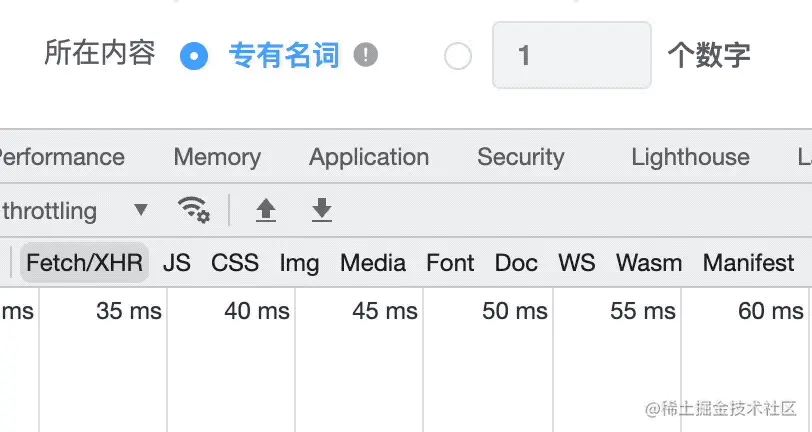Click the info icon beside 专有名词

tap(366, 55)
